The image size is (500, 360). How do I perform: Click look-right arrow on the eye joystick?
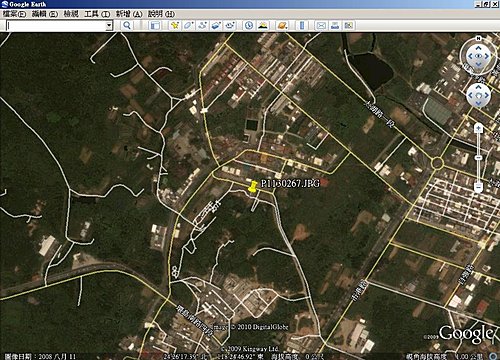coord(487,56)
